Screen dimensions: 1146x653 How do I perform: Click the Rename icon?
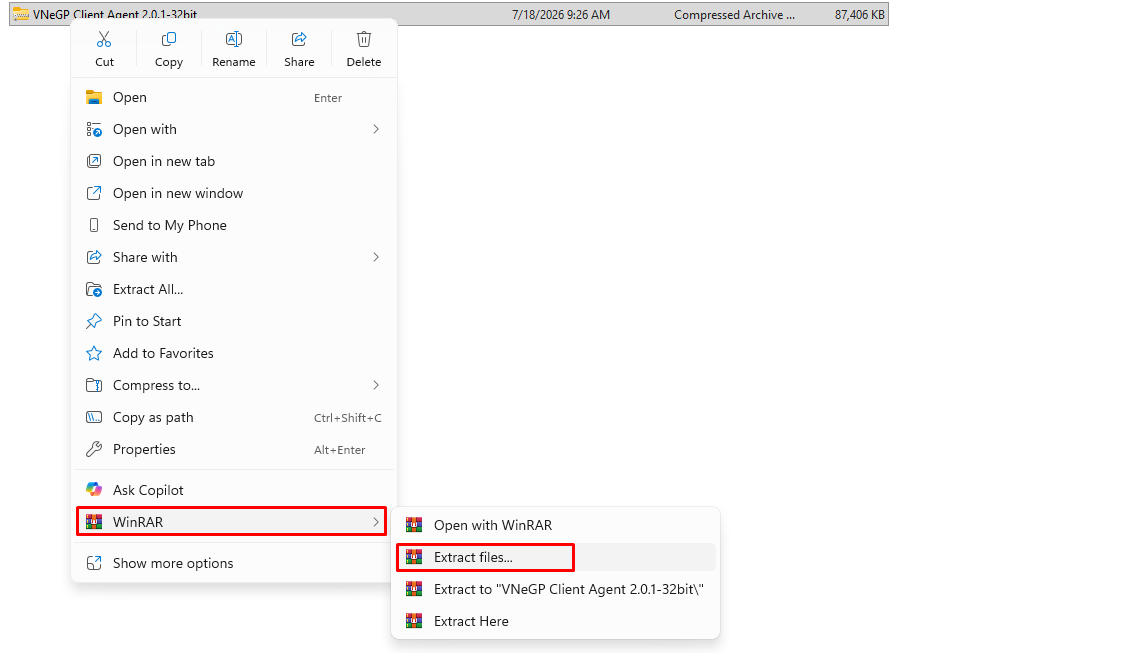234,39
